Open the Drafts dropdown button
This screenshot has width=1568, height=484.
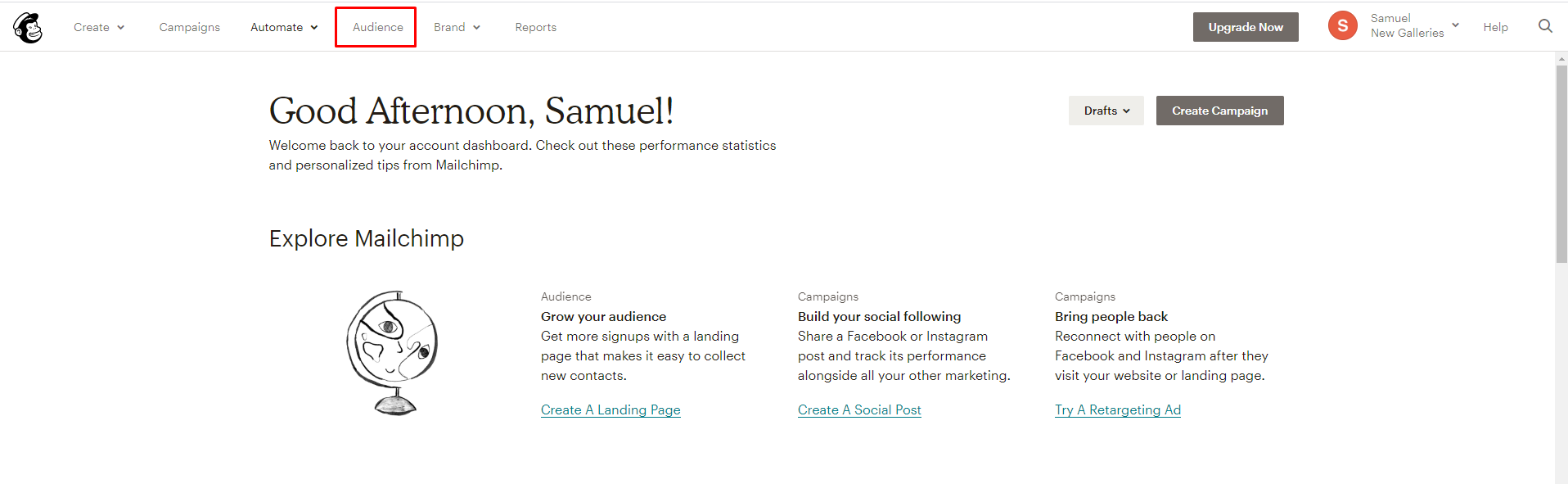coord(1106,111)
